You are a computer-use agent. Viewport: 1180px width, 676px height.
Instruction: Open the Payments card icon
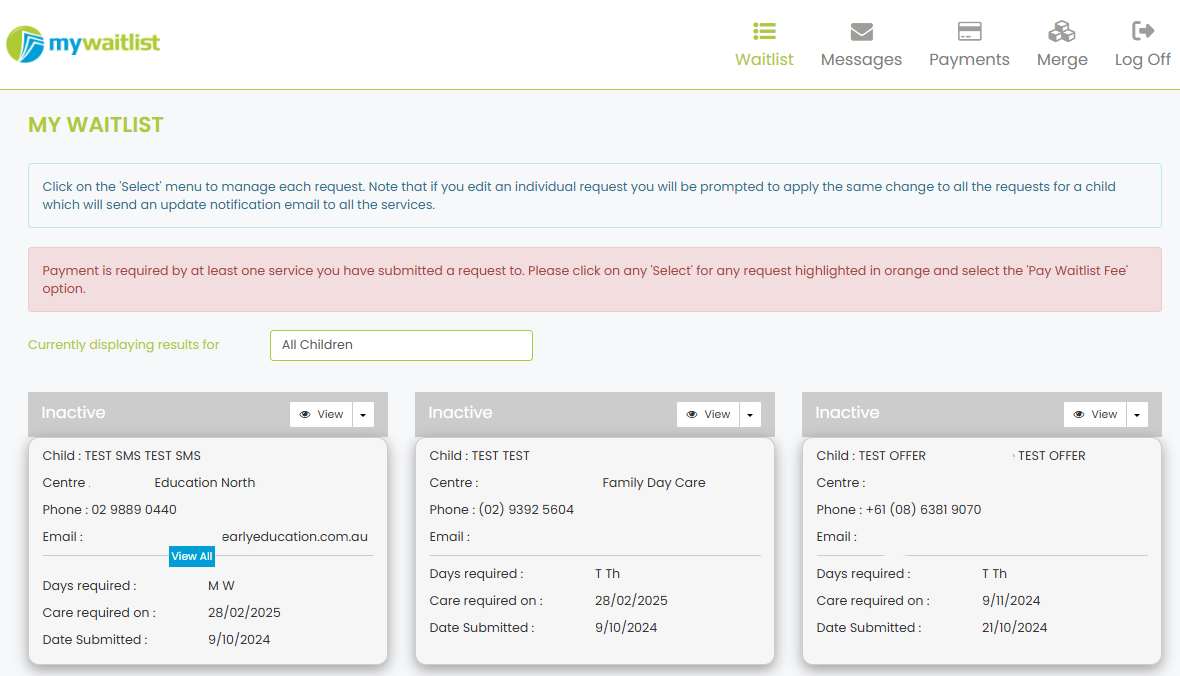969,31
